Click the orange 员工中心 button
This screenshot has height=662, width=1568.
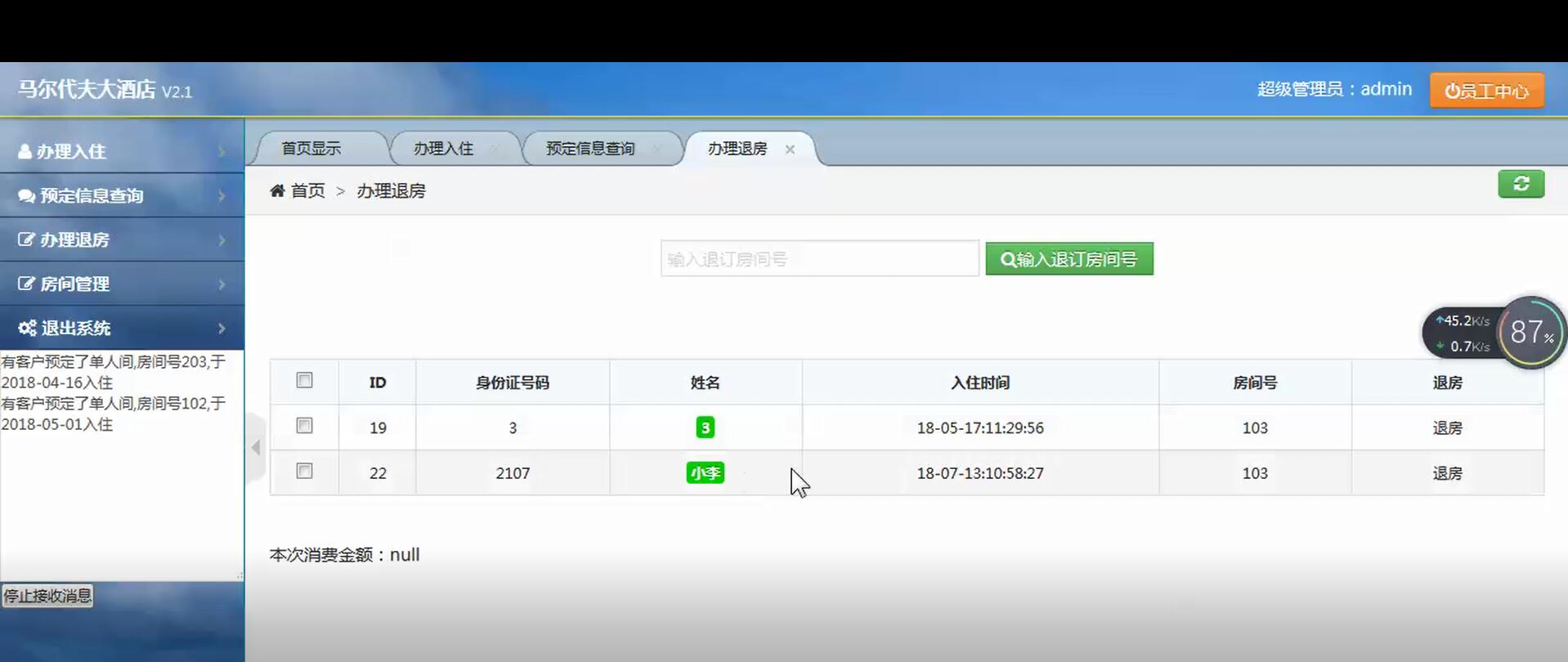tap(1486, 90)
